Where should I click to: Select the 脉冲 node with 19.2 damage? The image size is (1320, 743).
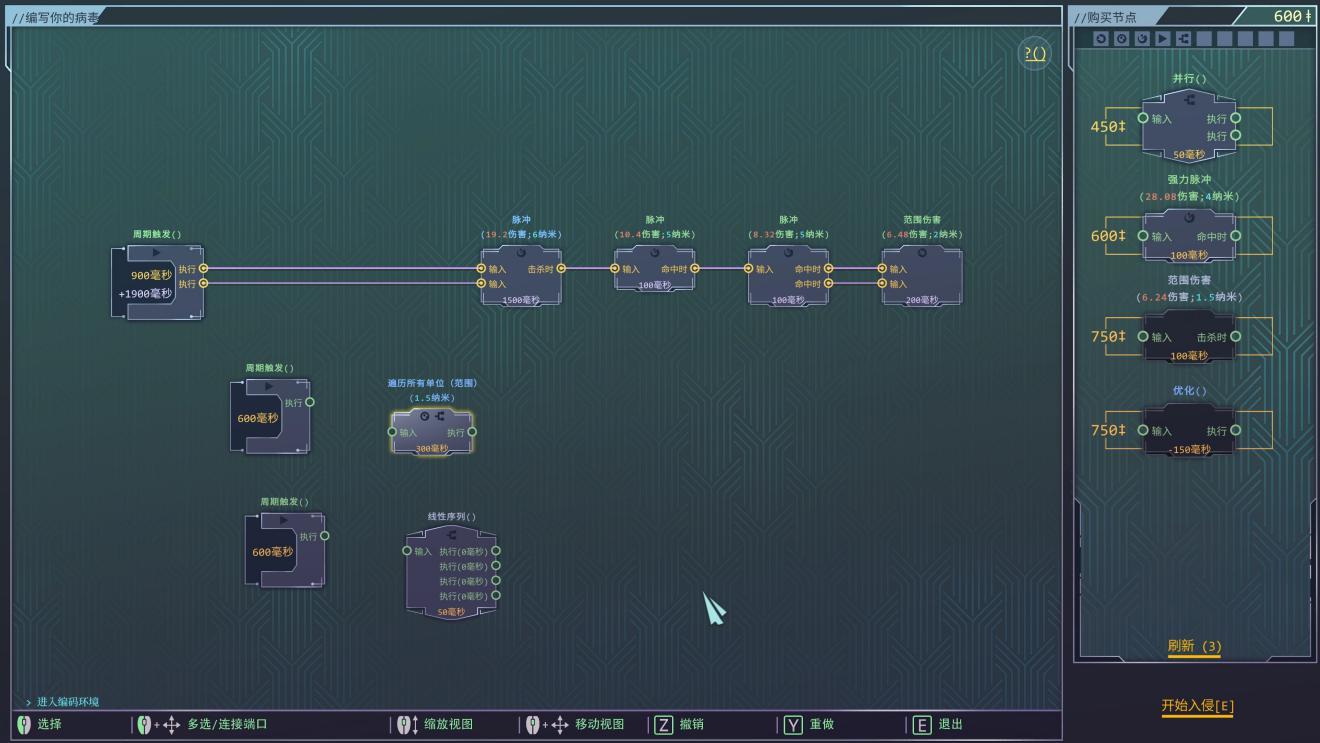(x=521, y=278)
